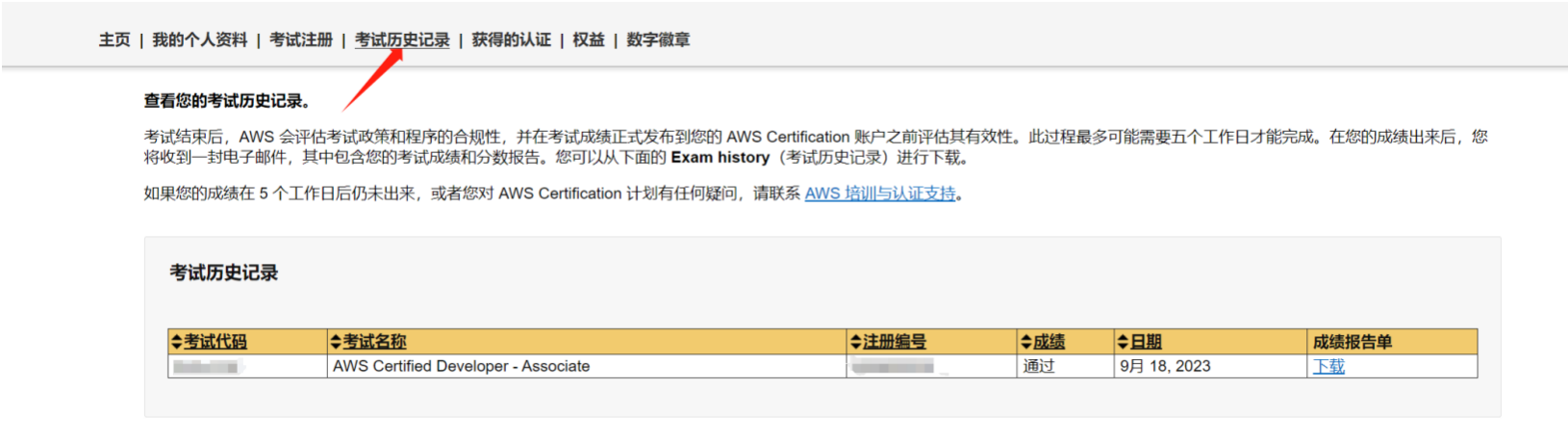The width and height of the screenshot is (1568, 441).
Task: Go to the 权益 page
Action: click(589, 39)
